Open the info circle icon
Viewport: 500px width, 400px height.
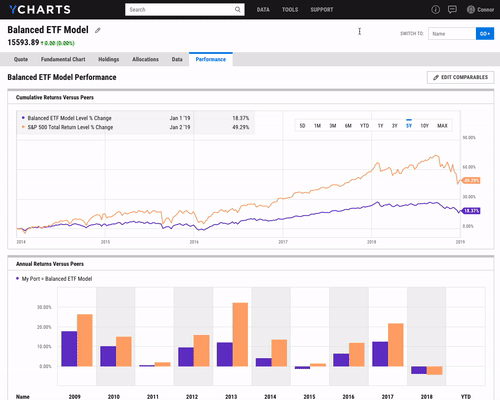[x=435, y=9]
